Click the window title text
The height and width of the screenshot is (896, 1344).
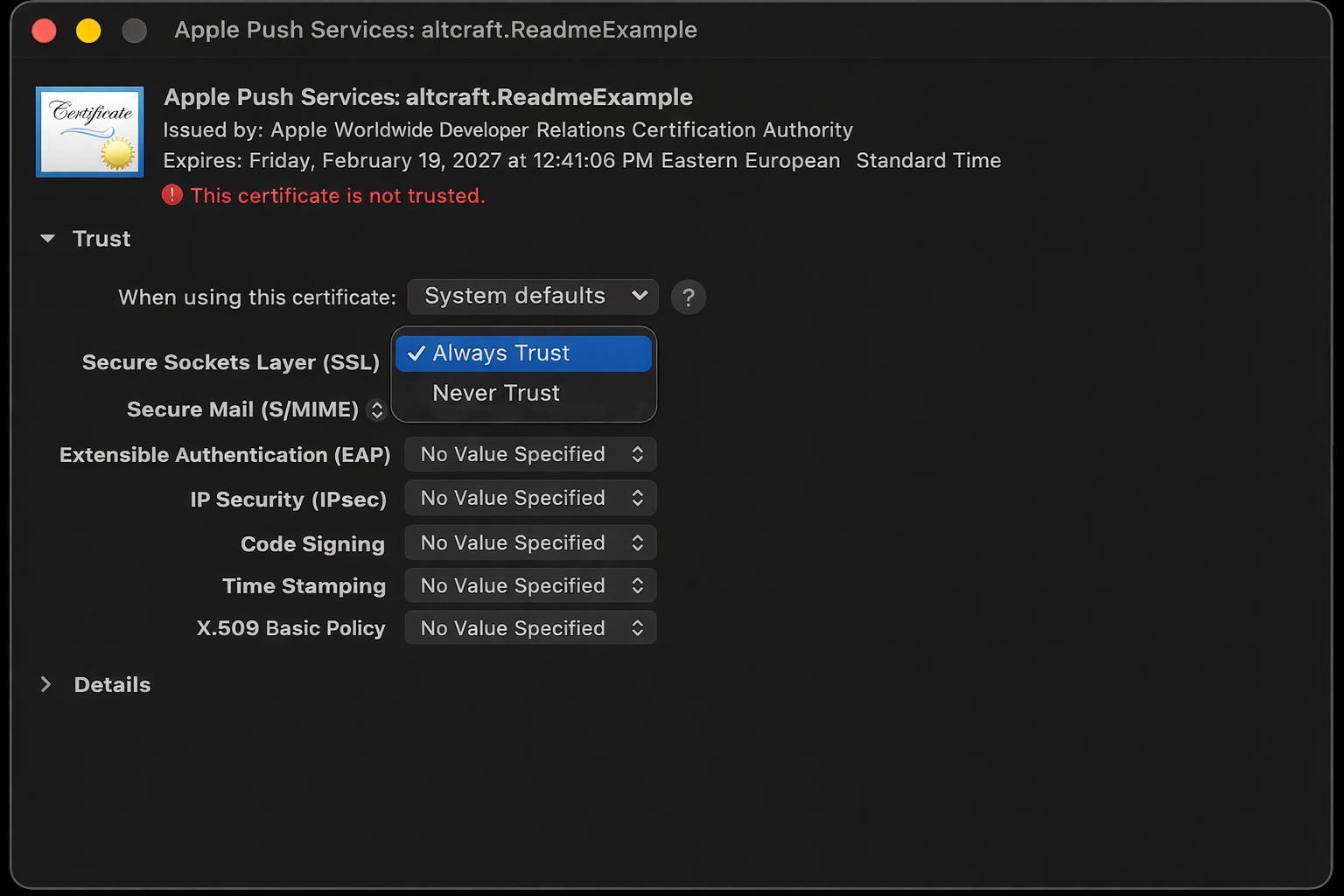[435, 30]
